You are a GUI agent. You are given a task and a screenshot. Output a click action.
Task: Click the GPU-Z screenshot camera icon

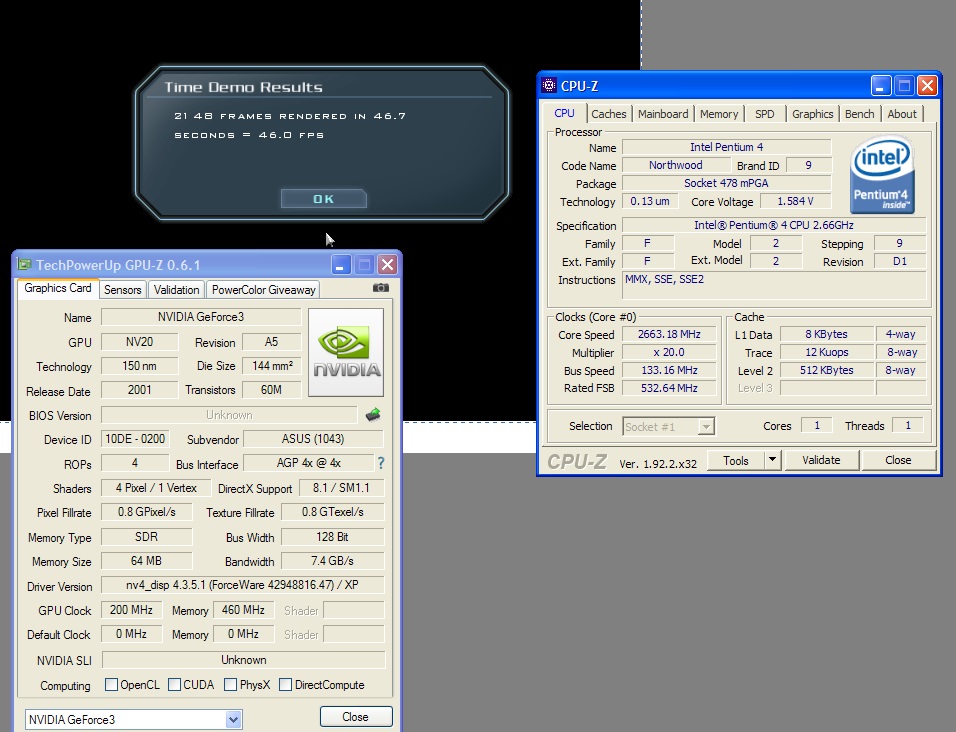click(381, 288)
